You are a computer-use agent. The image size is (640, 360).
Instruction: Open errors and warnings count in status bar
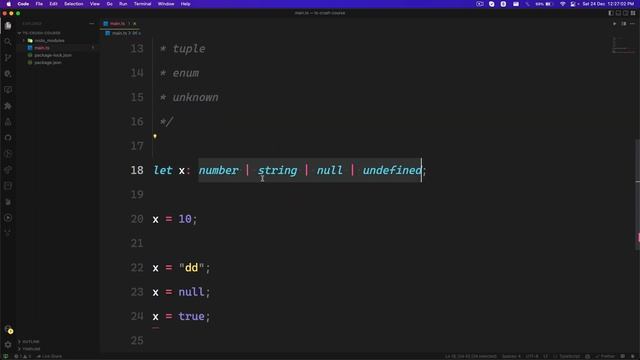pyautogui.click(x=22, y=356)
